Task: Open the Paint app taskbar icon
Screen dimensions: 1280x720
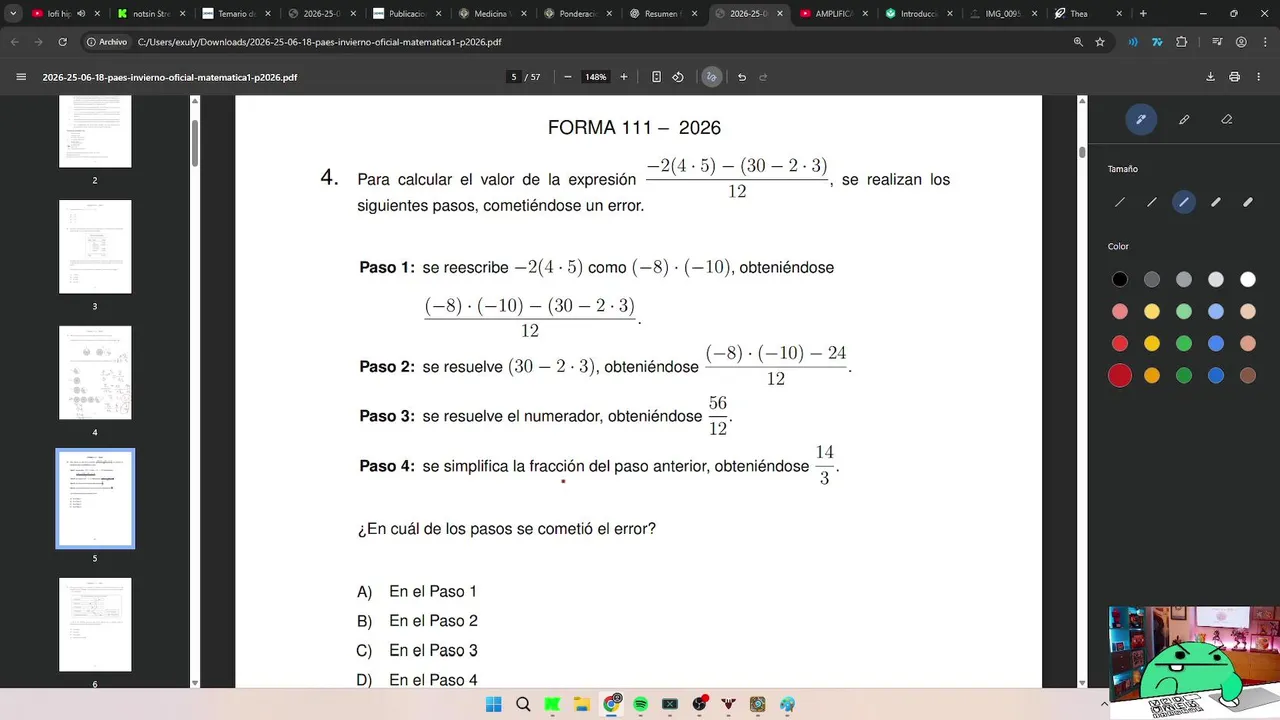Action: point(788,704)
